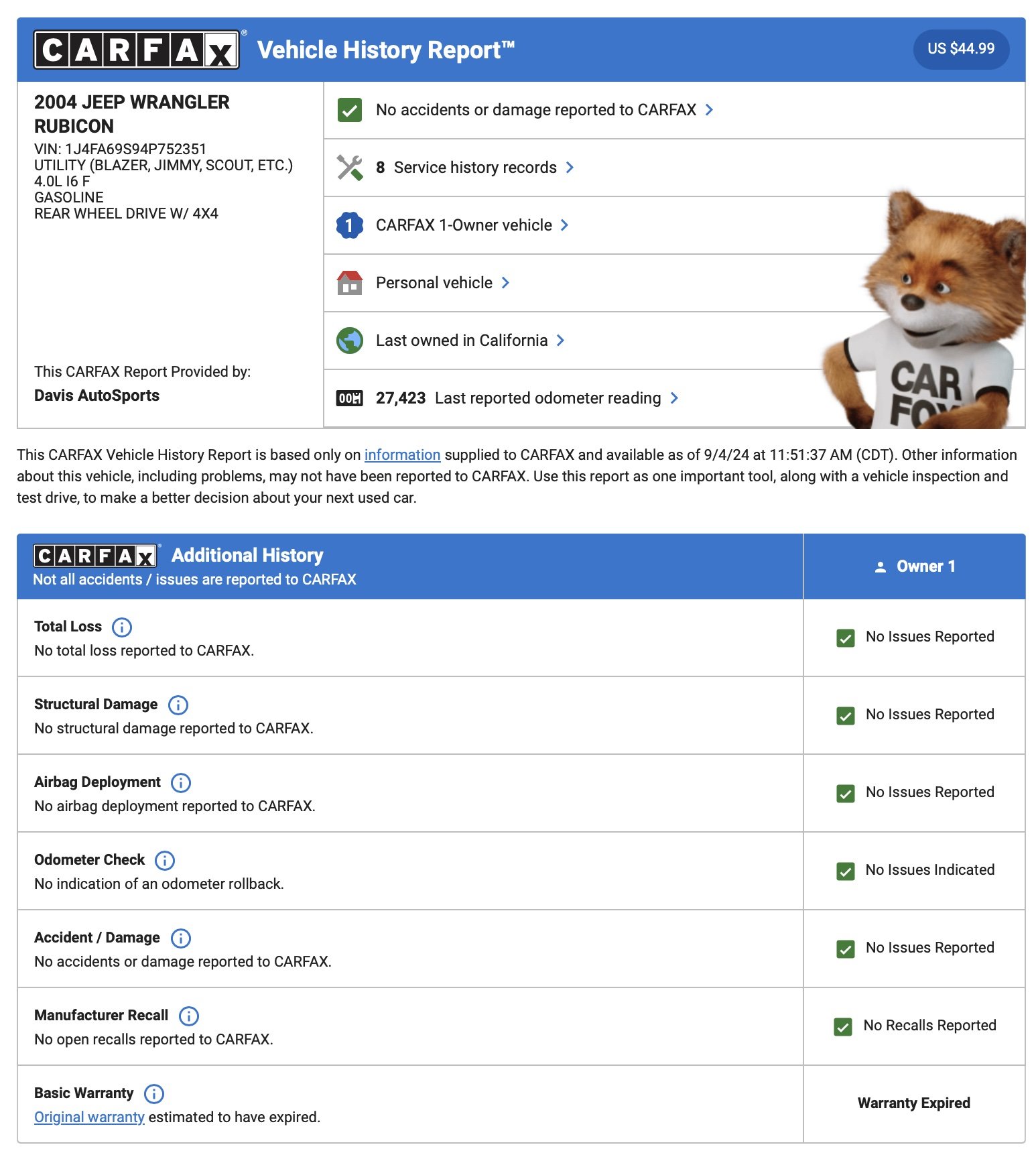Screen dimensions: 1036x1153
Task: Click the globe icon for last owned location
Action: coord(349,341)
